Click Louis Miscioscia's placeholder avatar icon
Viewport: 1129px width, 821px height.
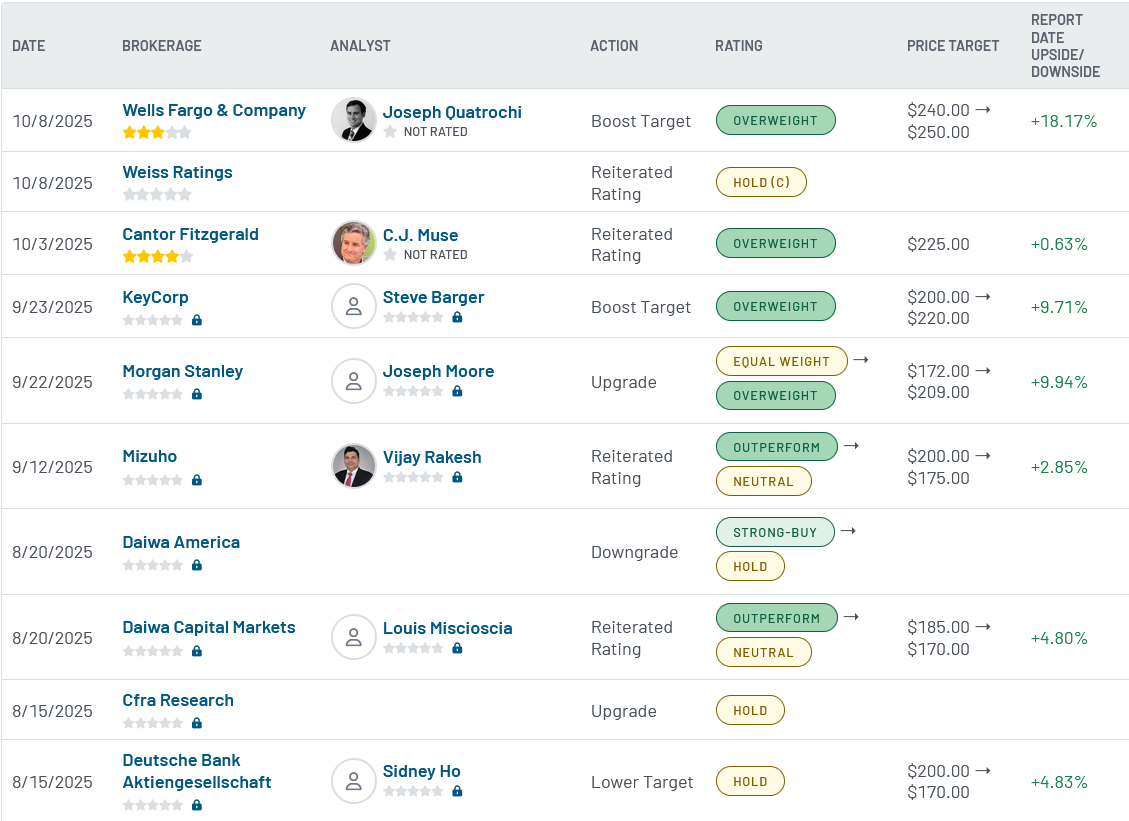pyautogui.click(x=354, y=637)
